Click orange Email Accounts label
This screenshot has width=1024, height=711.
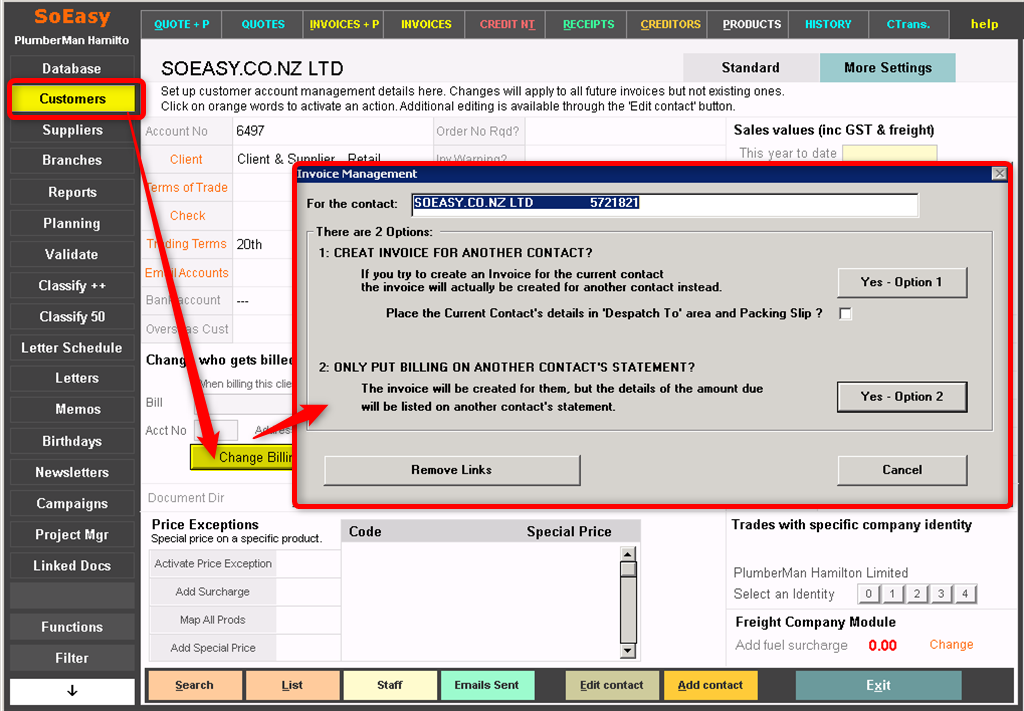[x=187, y=273]
